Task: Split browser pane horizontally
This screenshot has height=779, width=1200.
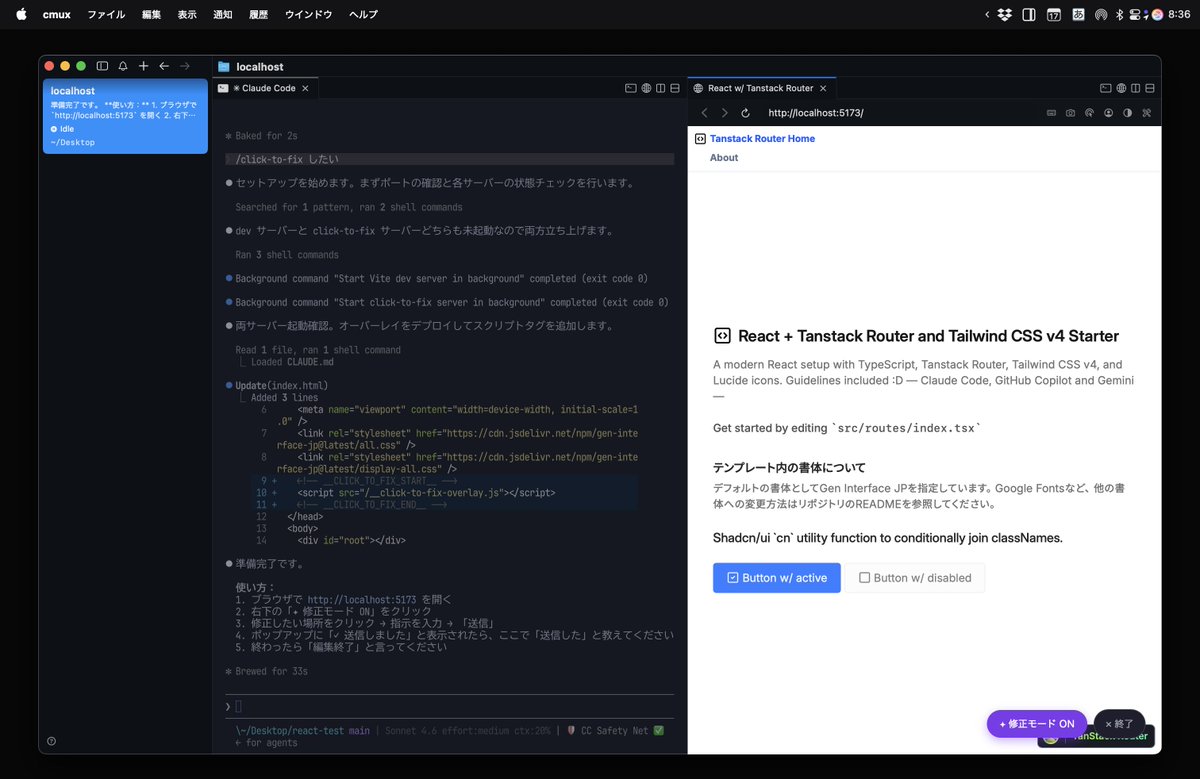Action: click(x=1151, y=88)
